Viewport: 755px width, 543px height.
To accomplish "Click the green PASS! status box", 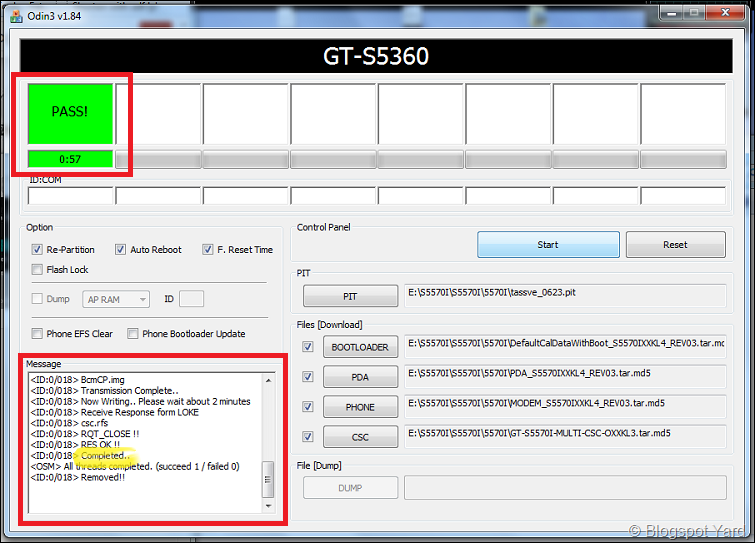I will (x=70, y=114).
